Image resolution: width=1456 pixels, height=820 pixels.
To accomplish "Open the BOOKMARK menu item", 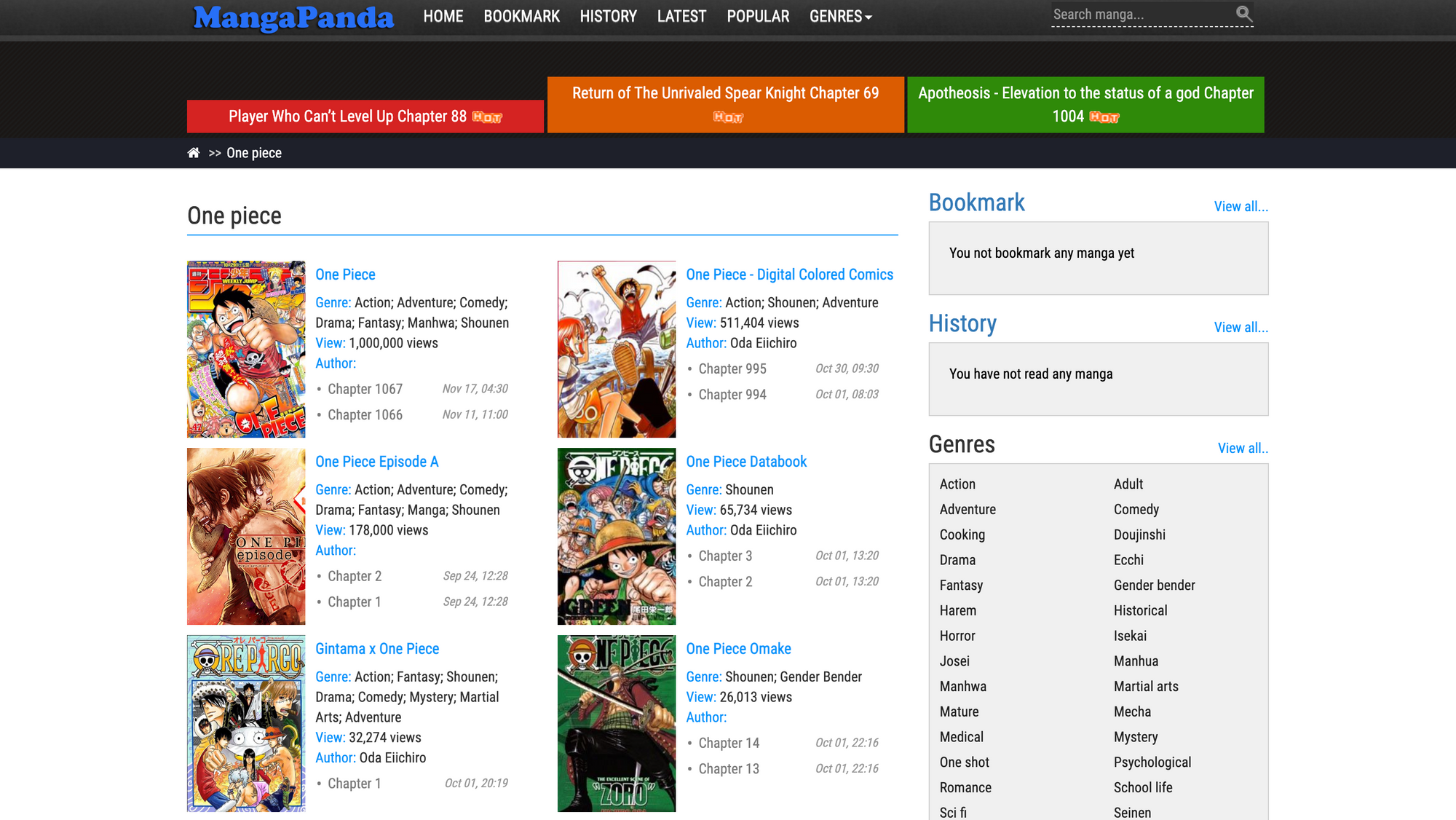I will pyautogui.click(x=522, y=16).
